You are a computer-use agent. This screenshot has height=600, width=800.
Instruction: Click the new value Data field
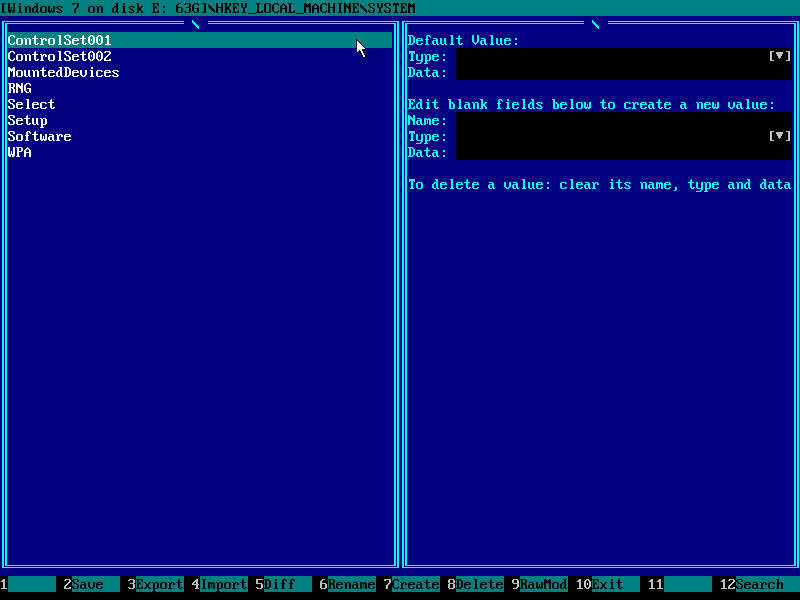click(x=623, y=152)
